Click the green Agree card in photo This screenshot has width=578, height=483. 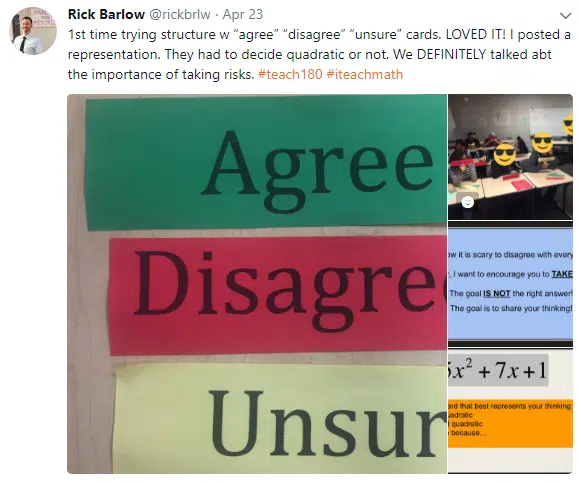click(x=266, y=162)
